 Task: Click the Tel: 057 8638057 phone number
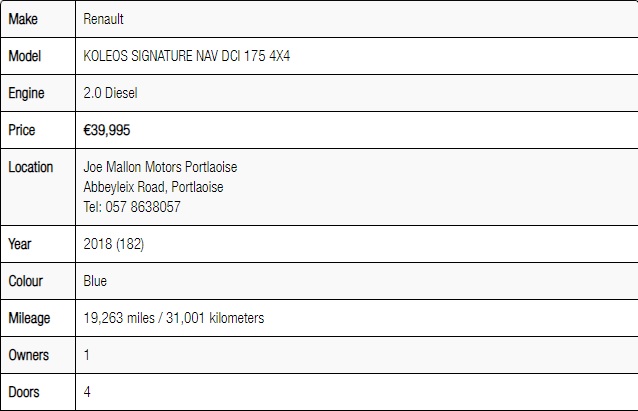click(x=132, y=207)
